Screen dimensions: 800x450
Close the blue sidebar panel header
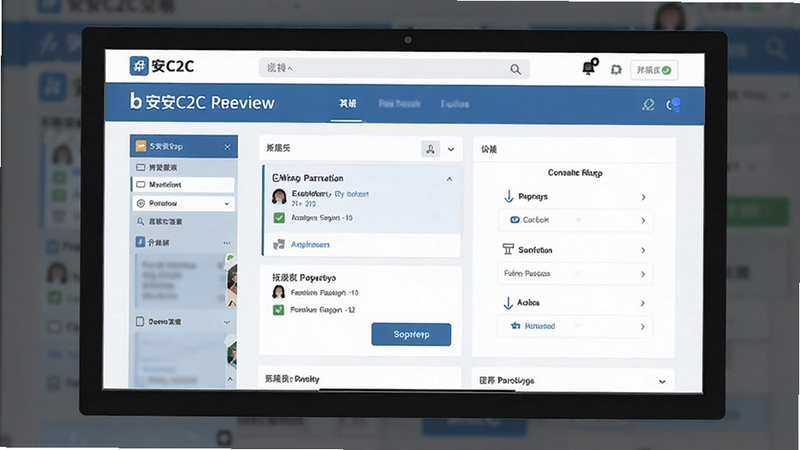click(228, 147)
